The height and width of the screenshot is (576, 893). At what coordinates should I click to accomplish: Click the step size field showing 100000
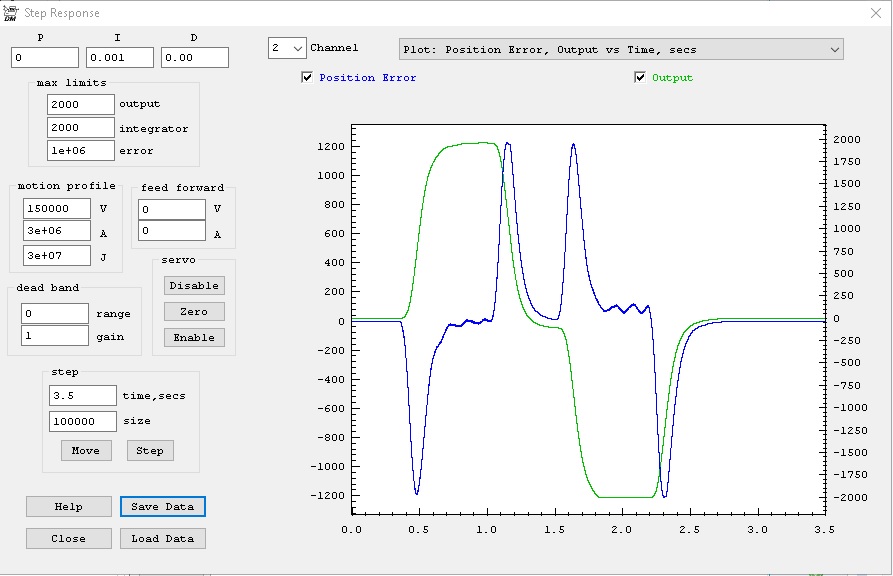click(82, 422)
